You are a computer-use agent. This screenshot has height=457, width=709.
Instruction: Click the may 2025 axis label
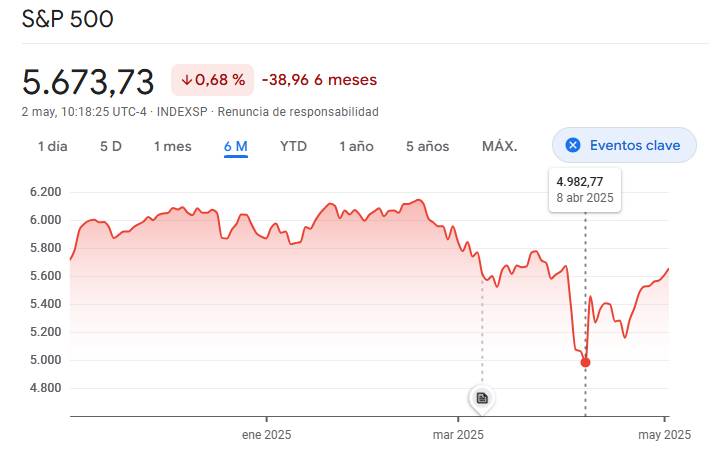(664, 435)
